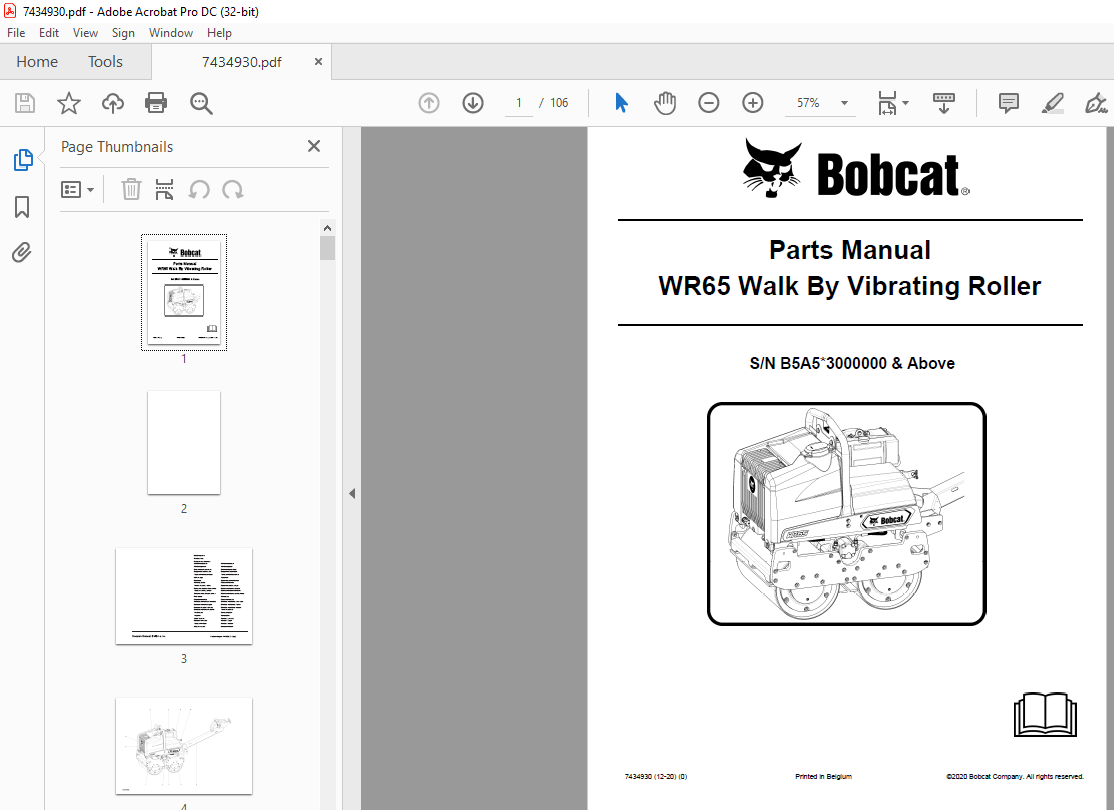The height and width of the screenshot is (810, 1114).
Task: Add a comment sticky note
Action: click(1008, 103)
